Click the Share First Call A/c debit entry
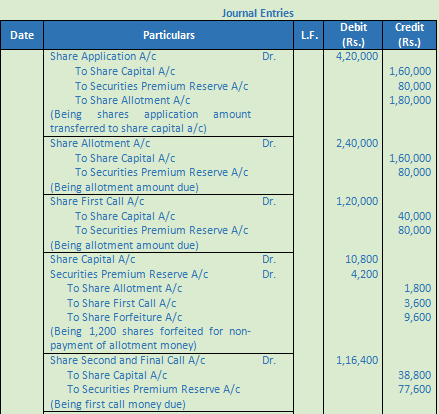This screenshot has width=439, height=414. [97, 201]
